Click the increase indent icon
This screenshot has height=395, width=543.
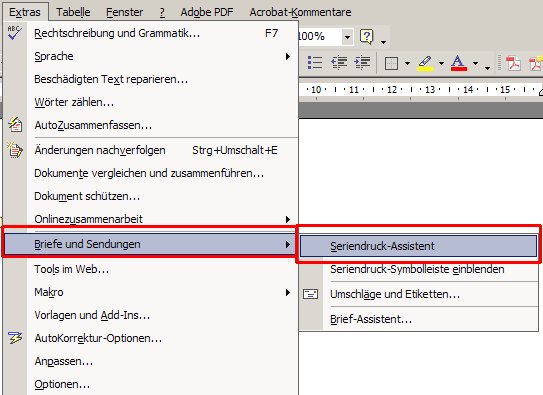click(x=362, y=63)
